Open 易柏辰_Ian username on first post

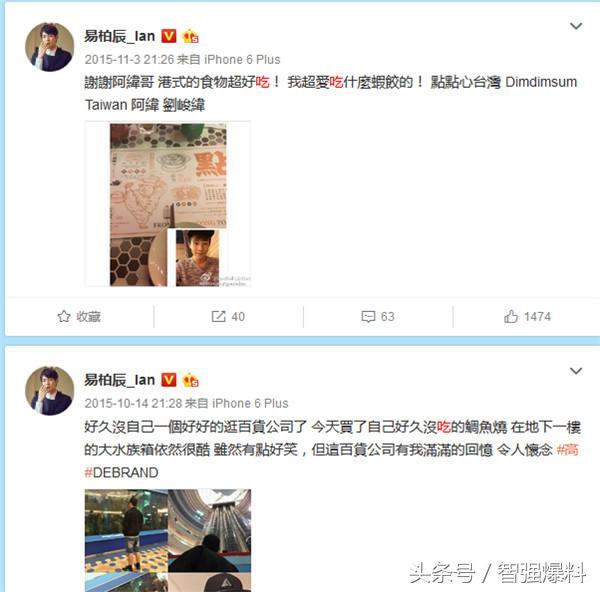click(x=120, y=36)
